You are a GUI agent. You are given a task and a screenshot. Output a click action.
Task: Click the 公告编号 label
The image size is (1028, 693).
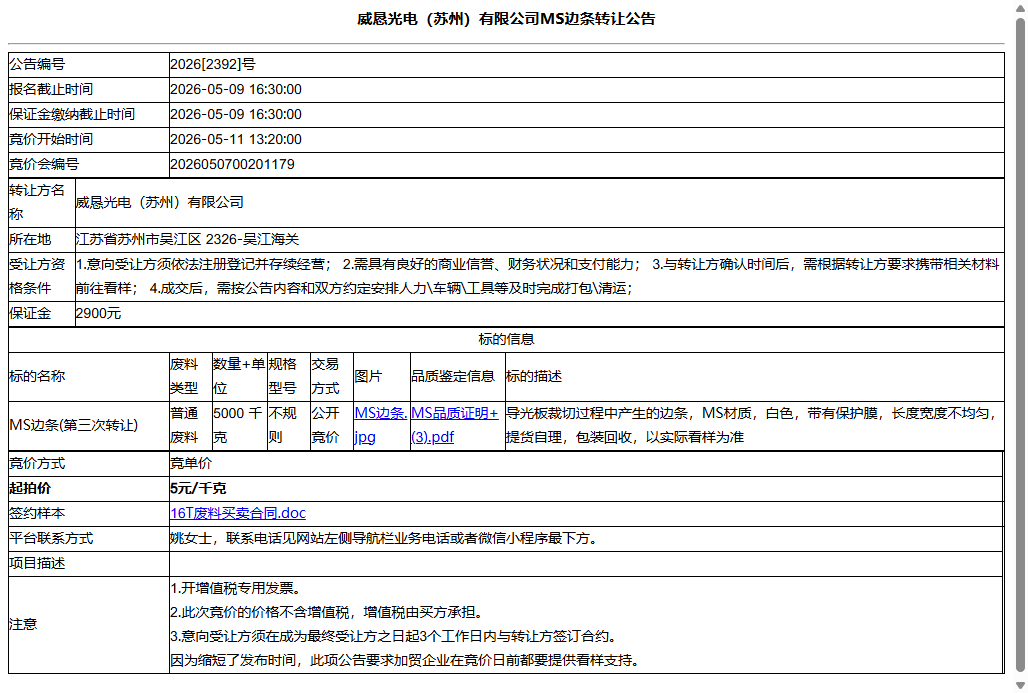point(37,64)
